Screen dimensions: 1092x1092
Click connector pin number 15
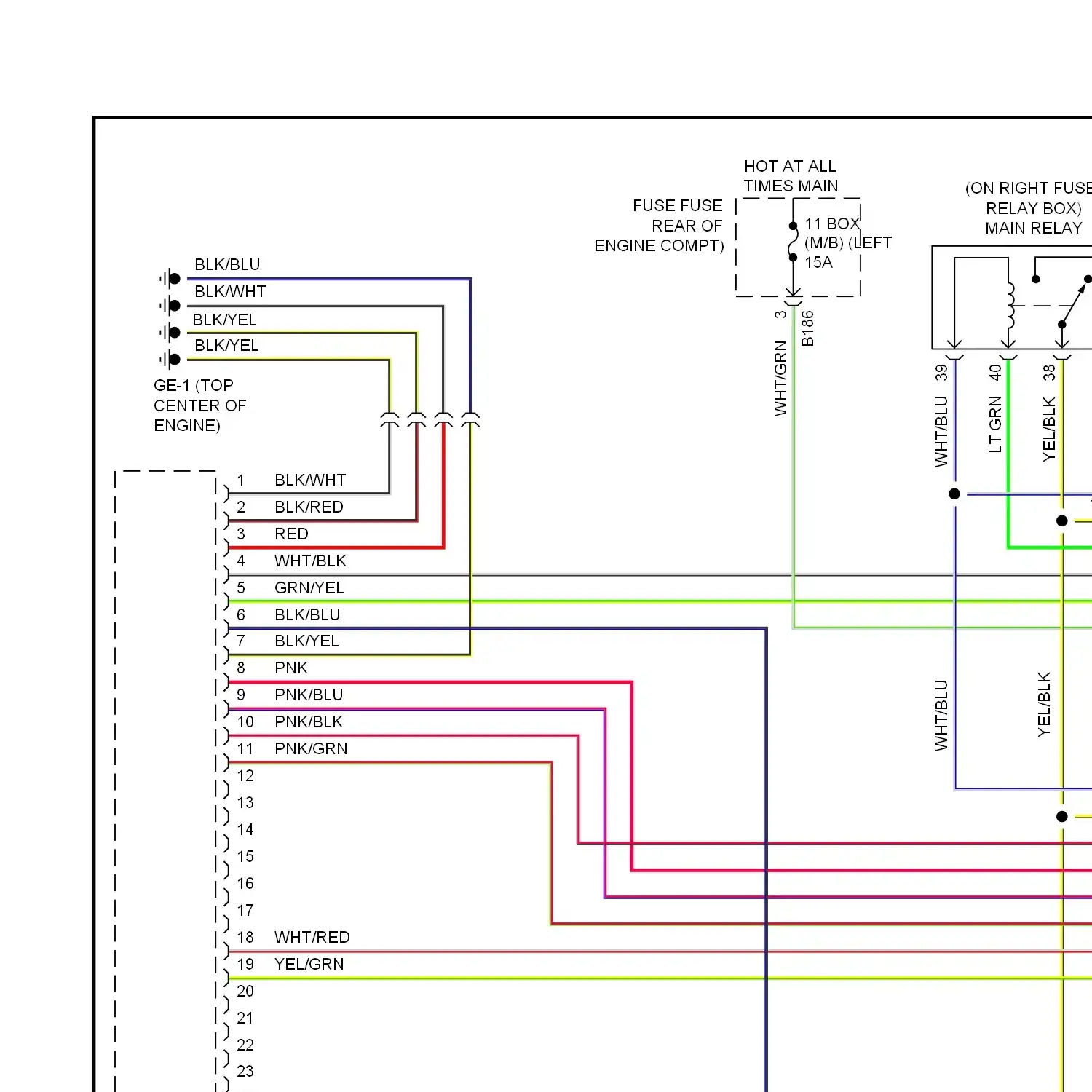pos(245,857)
